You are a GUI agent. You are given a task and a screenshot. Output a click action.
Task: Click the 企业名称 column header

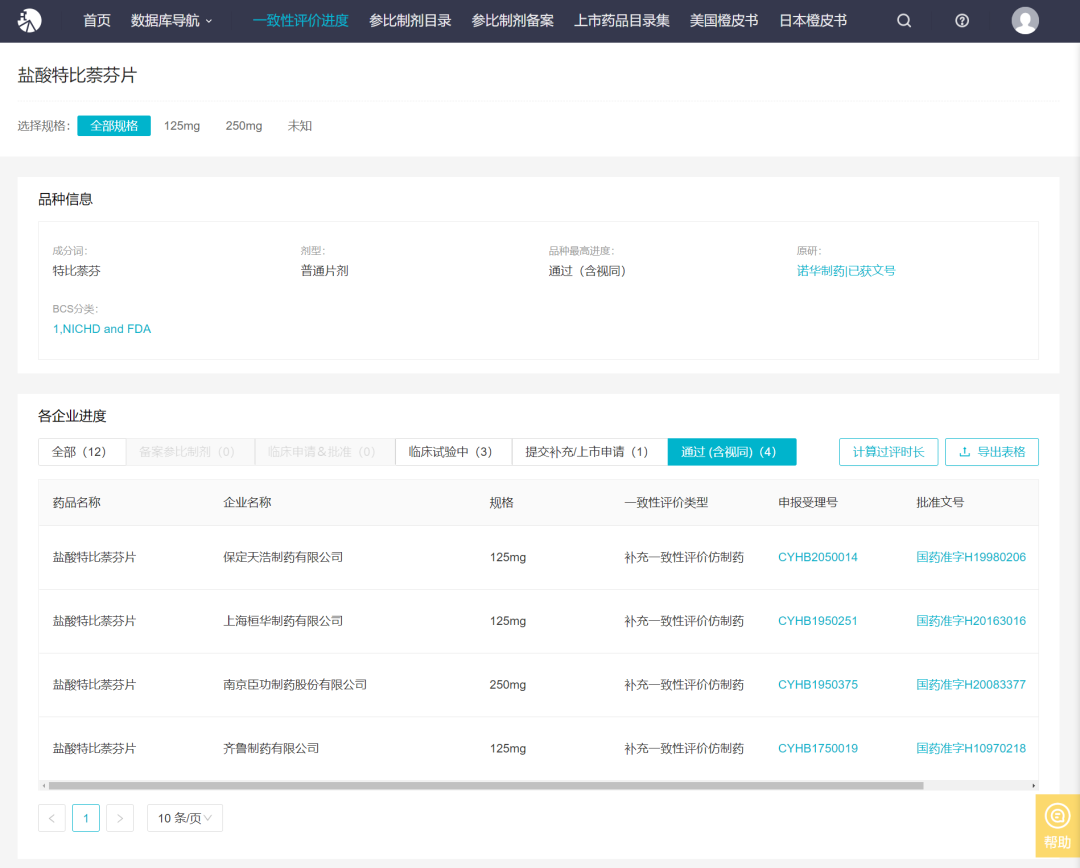[x=247, y=502]
